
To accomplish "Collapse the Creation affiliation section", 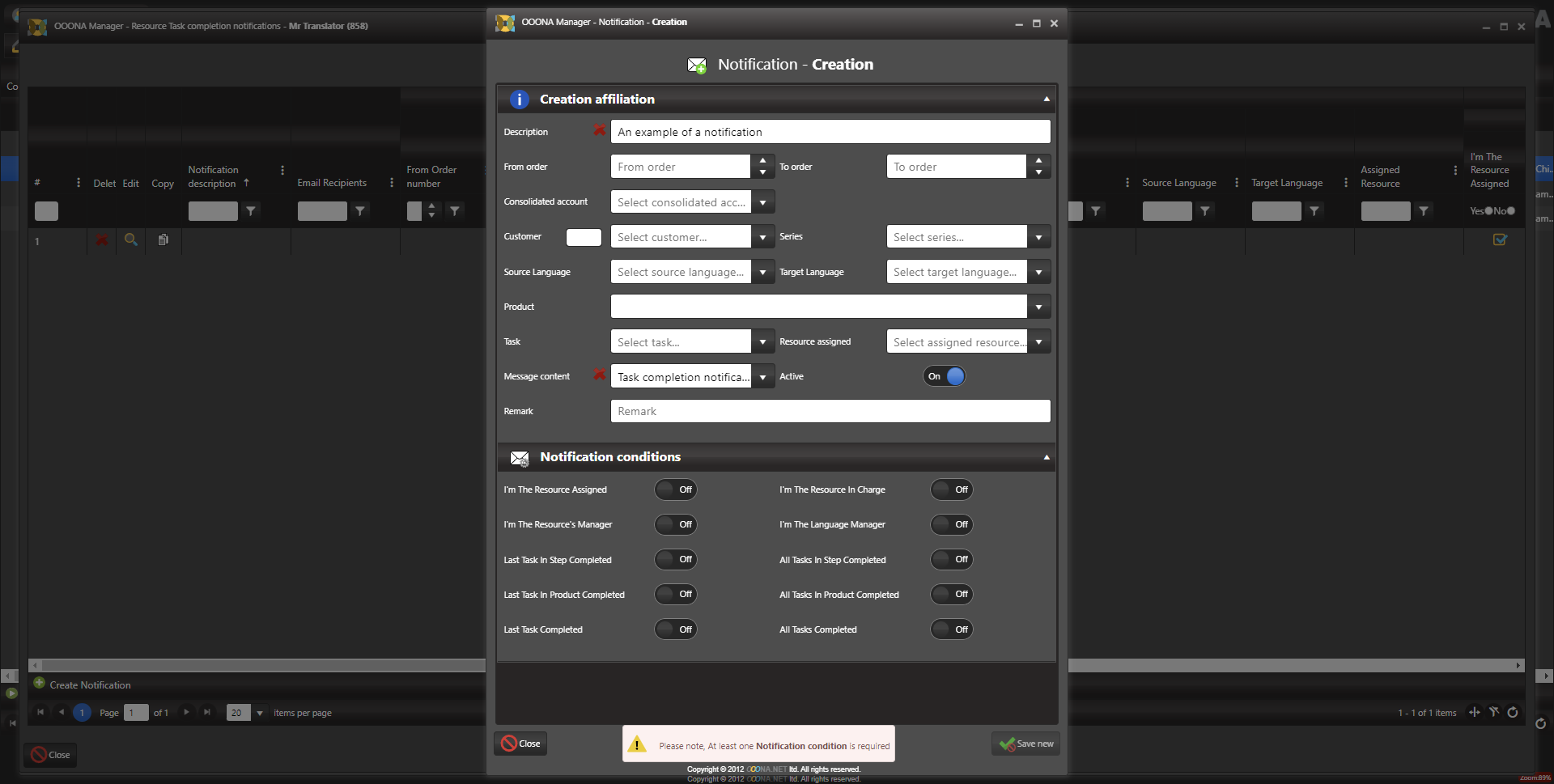I will 1046,100.
